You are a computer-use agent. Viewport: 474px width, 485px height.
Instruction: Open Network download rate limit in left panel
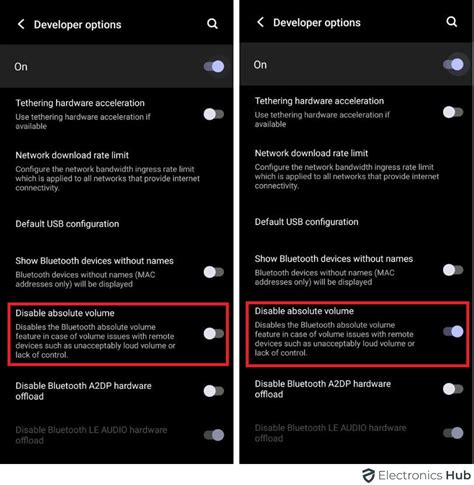(x=117, y=171)
